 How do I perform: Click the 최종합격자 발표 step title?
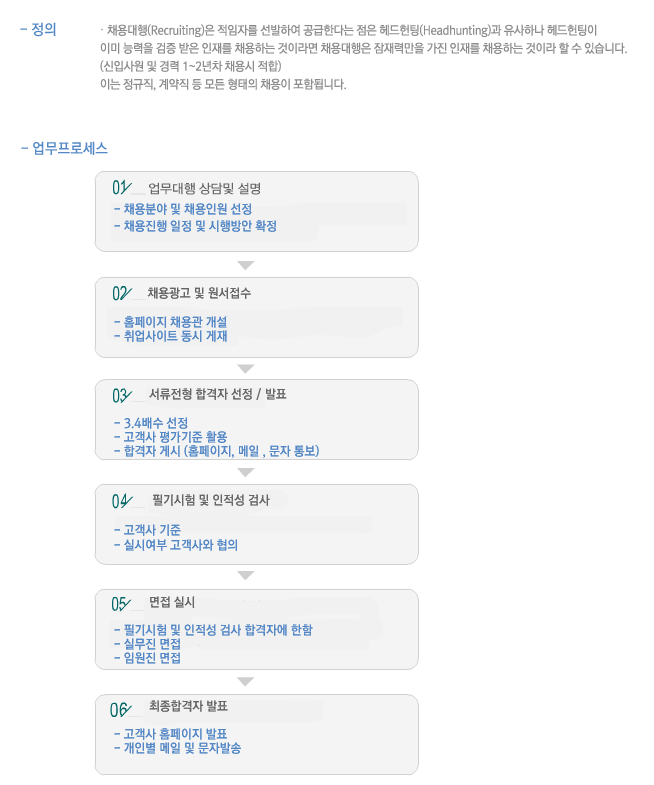[x=188, y=706]
